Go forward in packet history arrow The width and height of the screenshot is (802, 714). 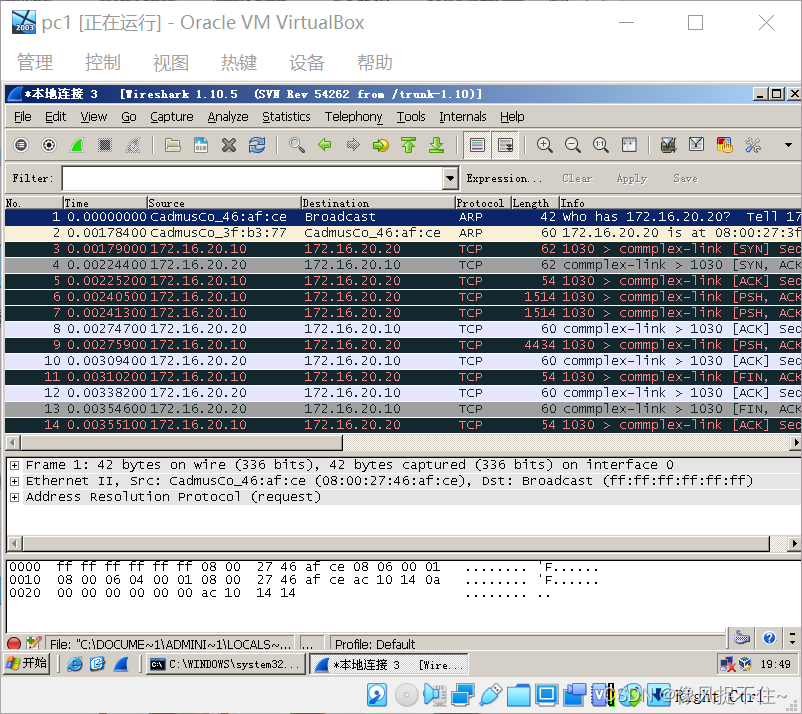[353, 145]
